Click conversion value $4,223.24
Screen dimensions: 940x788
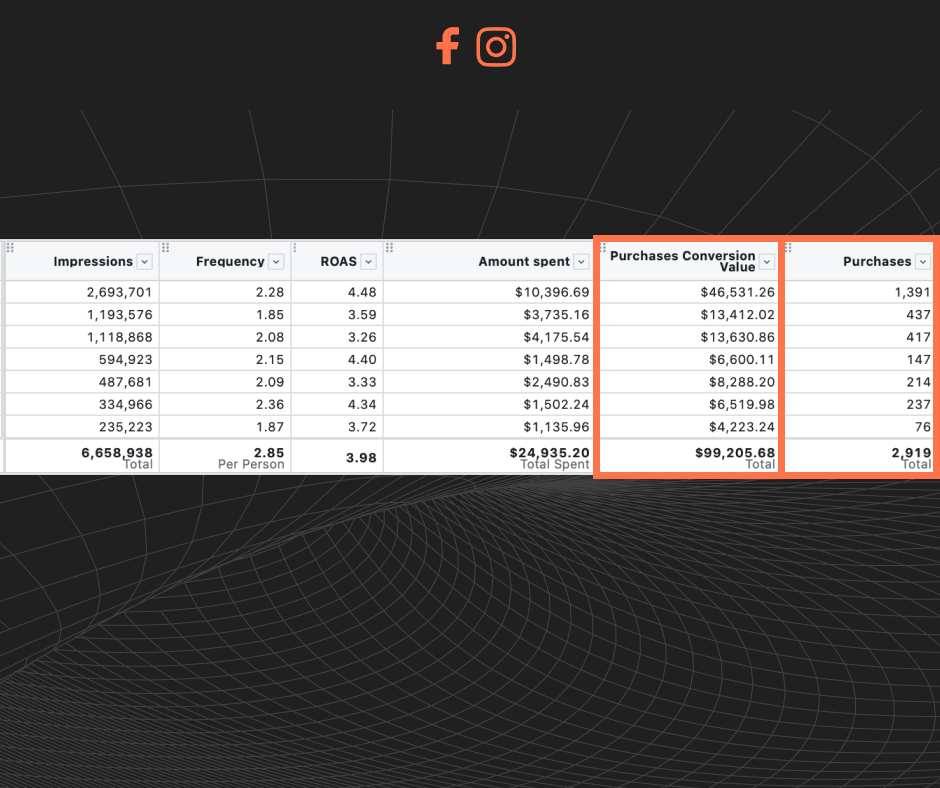[x=742, y=427]
